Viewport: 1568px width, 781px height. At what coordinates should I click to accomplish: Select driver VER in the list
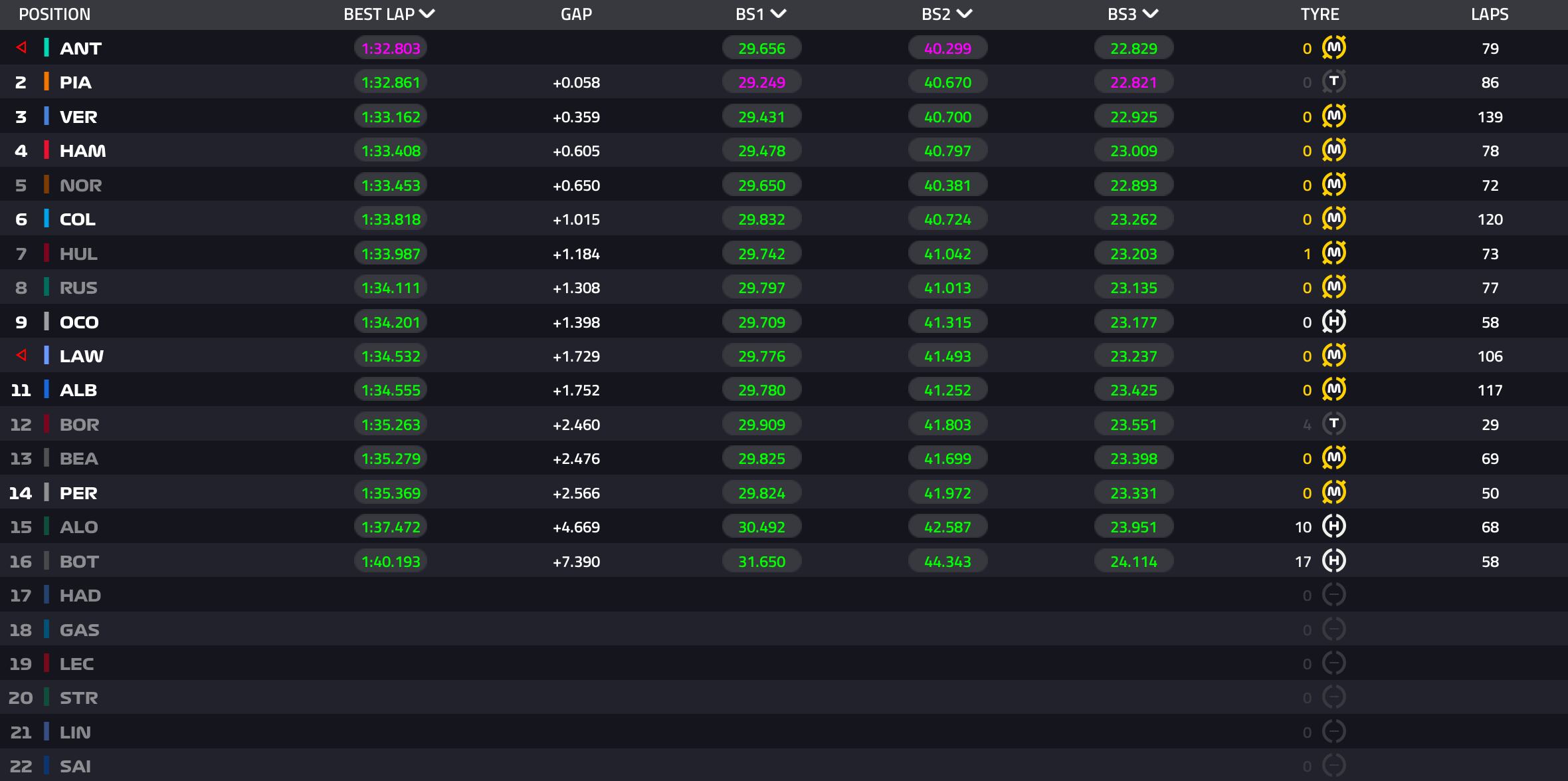coord(78,117)
